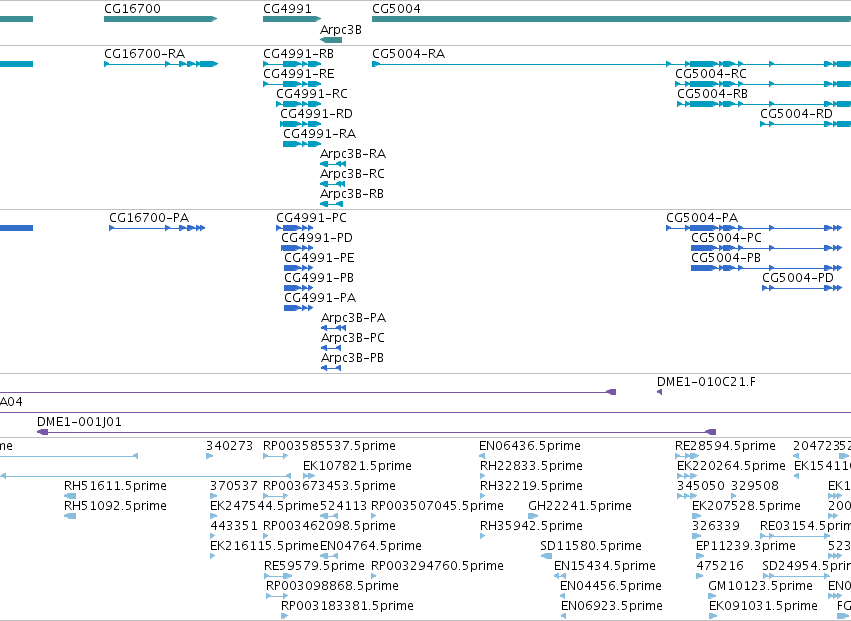The height and width of the screenshot is (621, 851).
Task: Select the DME1-001J01 clone label
Action: point(79,422)
